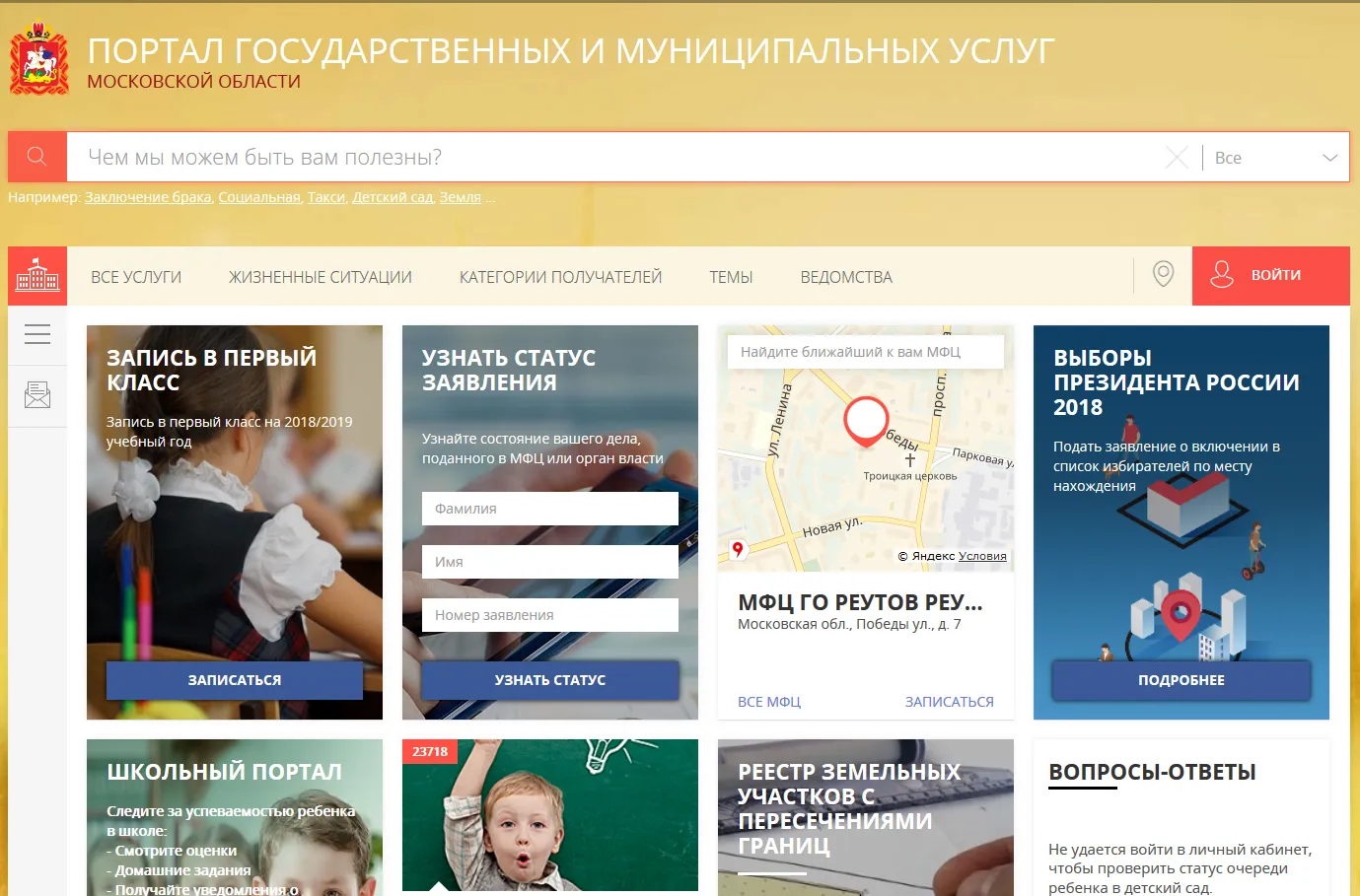Click 'Заключение брака' example link

click(148, 197)
